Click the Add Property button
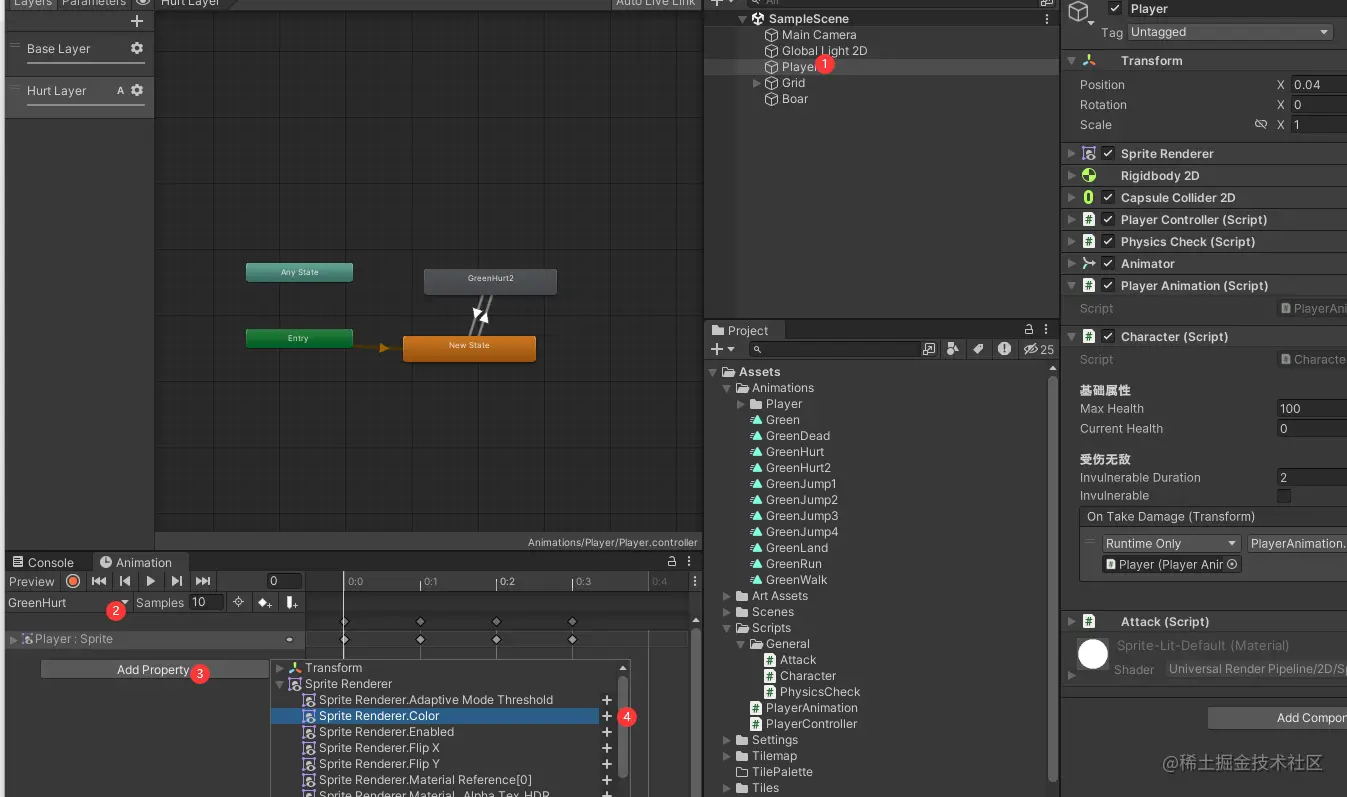 coord(153,670)
